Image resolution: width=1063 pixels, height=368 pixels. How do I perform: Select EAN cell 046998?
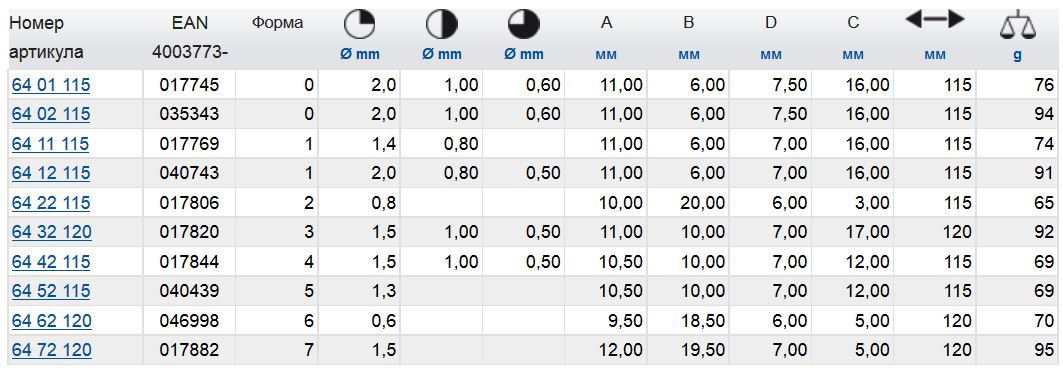coord(189,321)
